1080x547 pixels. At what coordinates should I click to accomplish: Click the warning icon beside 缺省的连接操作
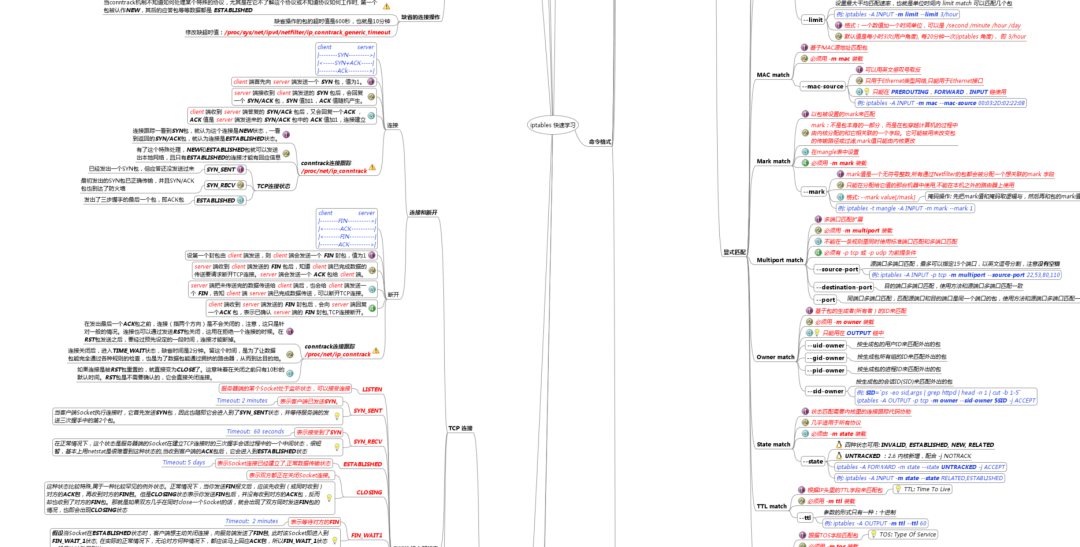coord(386,6)
